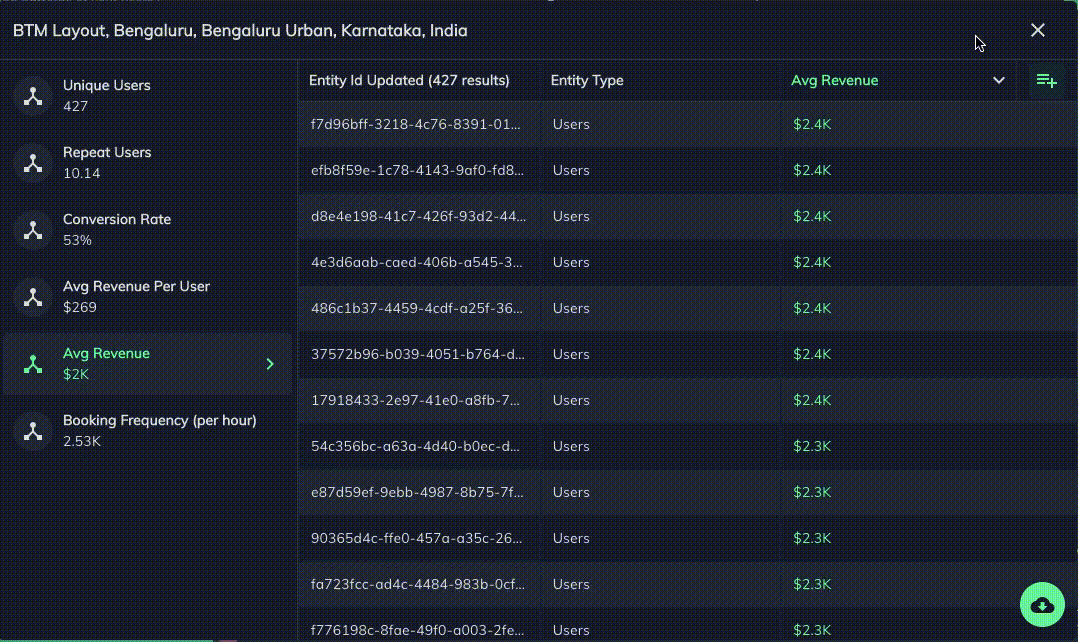Click the Avg Revenue Per User icon

pos(33,297)
